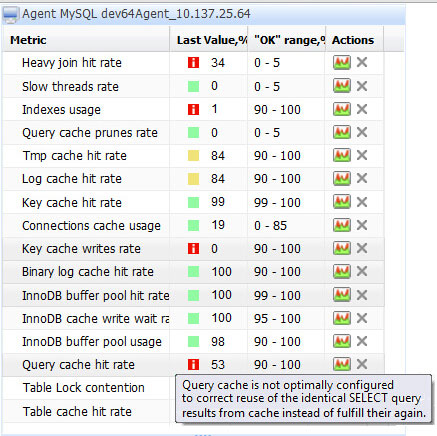437x436 pixels.
Task: Open chart for InnoDB cache write wait rate
Action: pos(342,318)
